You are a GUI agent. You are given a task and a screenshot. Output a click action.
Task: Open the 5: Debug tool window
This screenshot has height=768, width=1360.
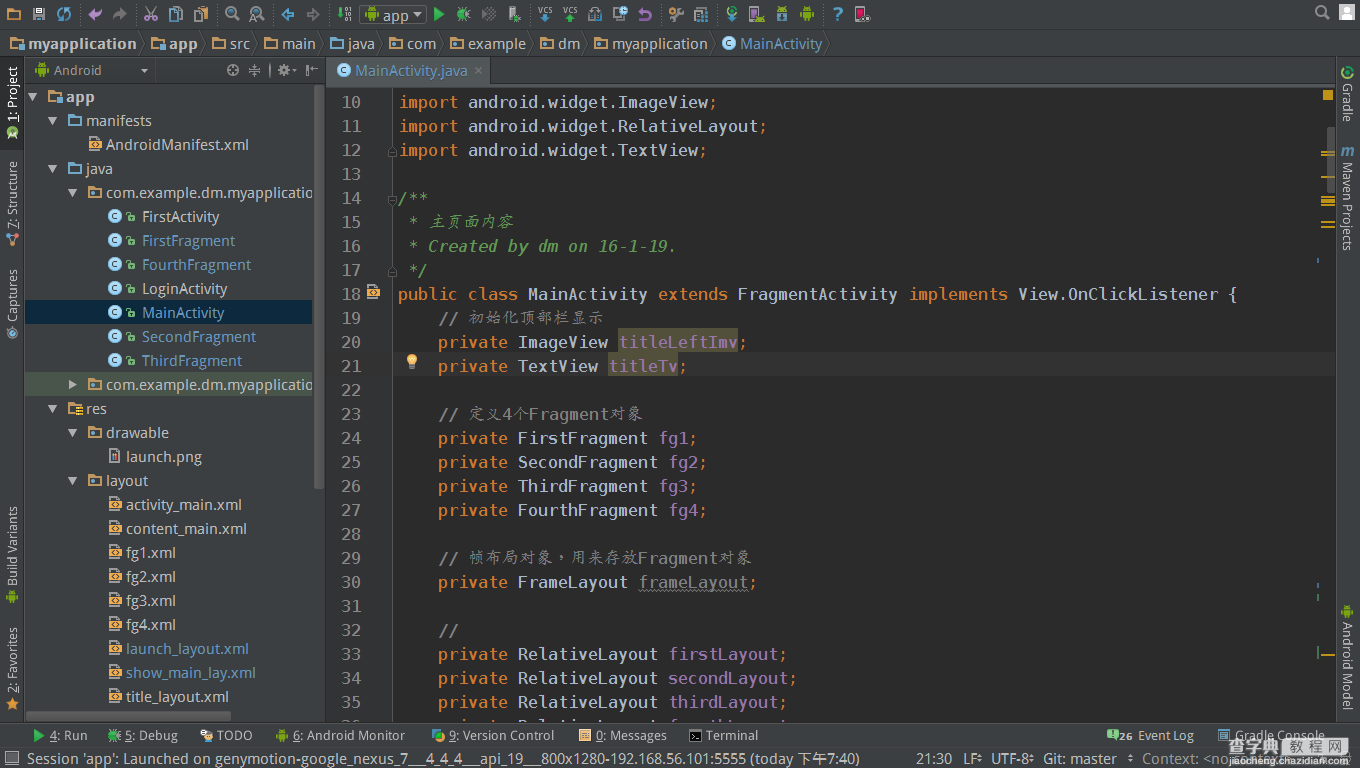coord(142,735)
